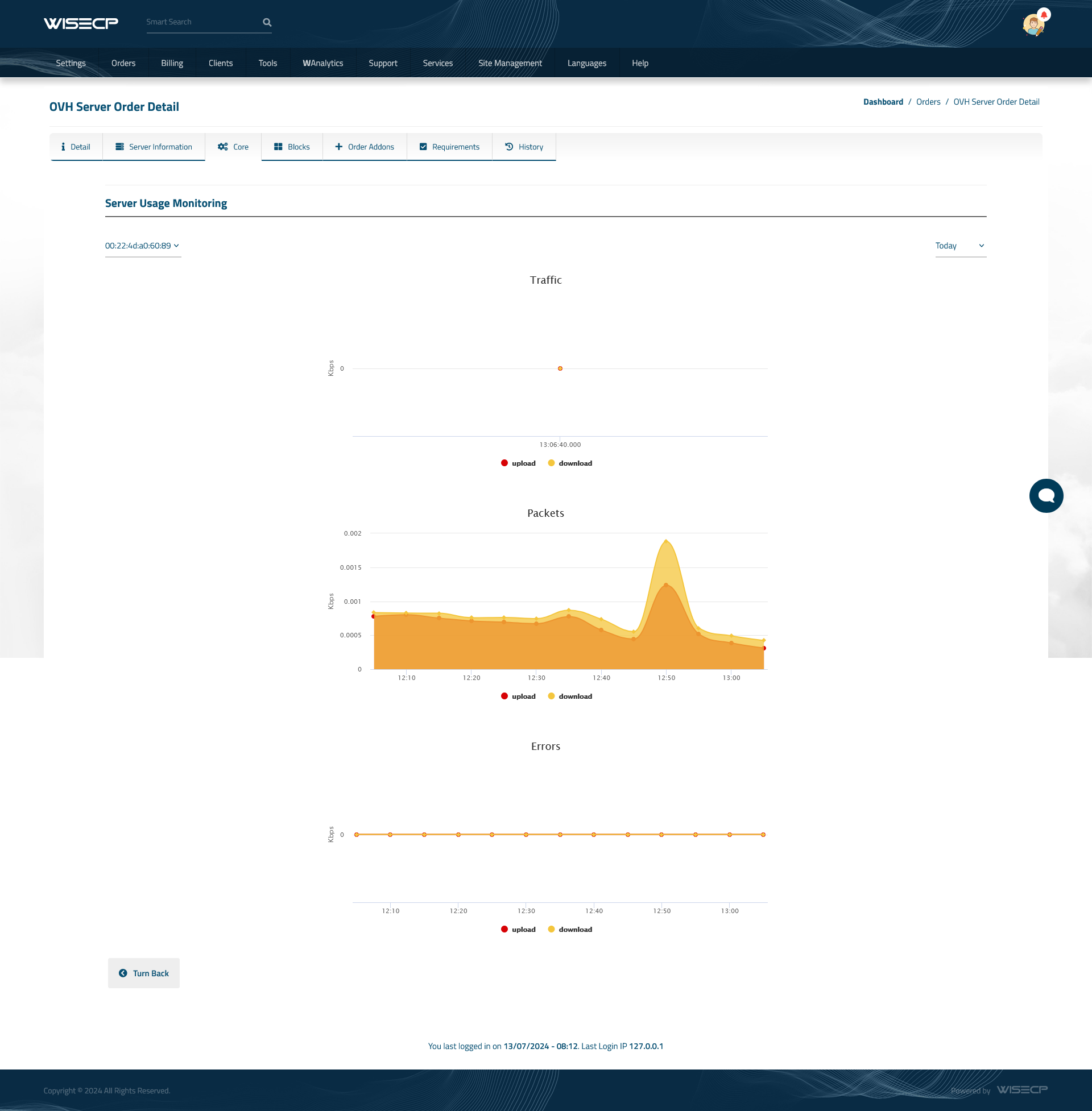Viewport: 1092px width, 1111px height.
Task: Click the Smart Search magnifier icon
Action: [x=267, y=22]
